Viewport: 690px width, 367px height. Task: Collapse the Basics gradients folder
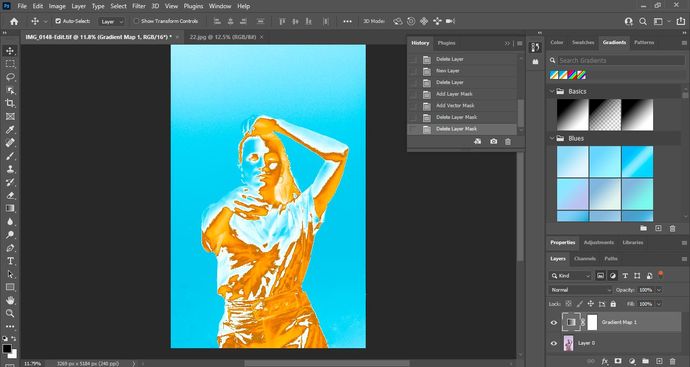tap(551, 91)
